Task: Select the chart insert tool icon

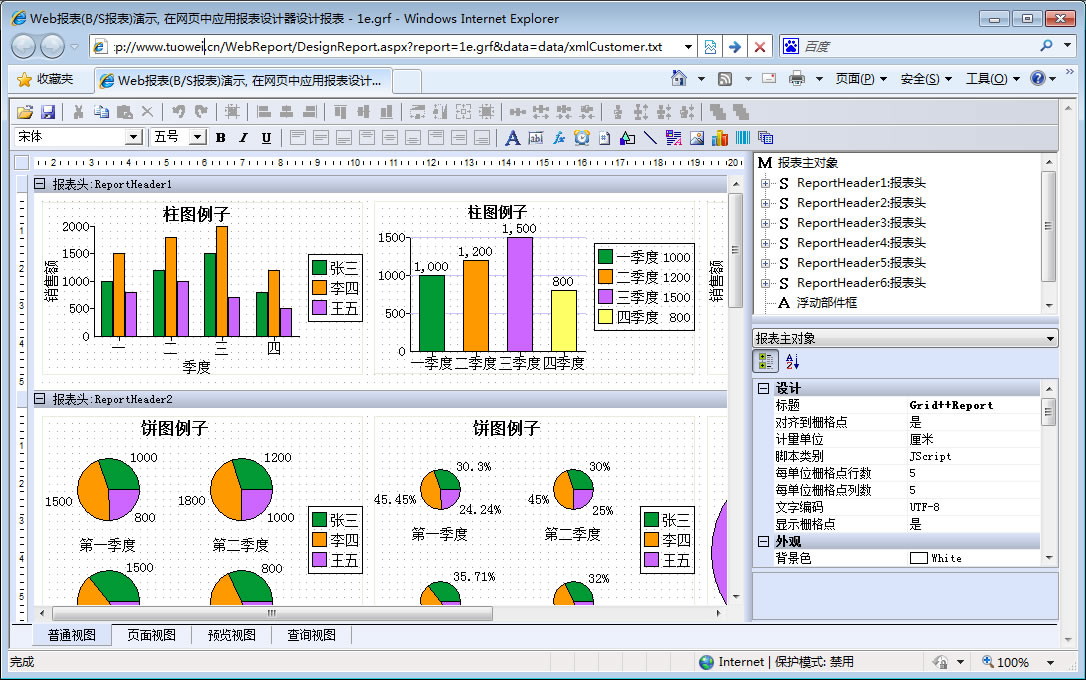Action: pyautogui.click(x=720, y=138)
